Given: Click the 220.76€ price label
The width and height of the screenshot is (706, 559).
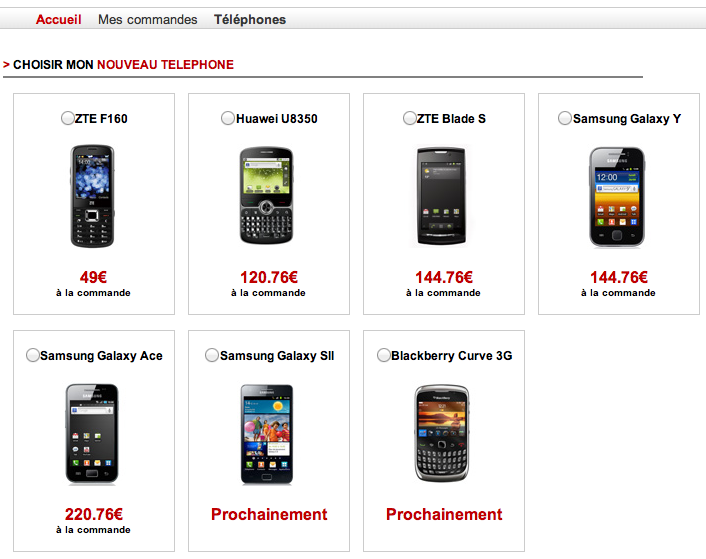Looking at the screenshot, I should tap(94, 514).
